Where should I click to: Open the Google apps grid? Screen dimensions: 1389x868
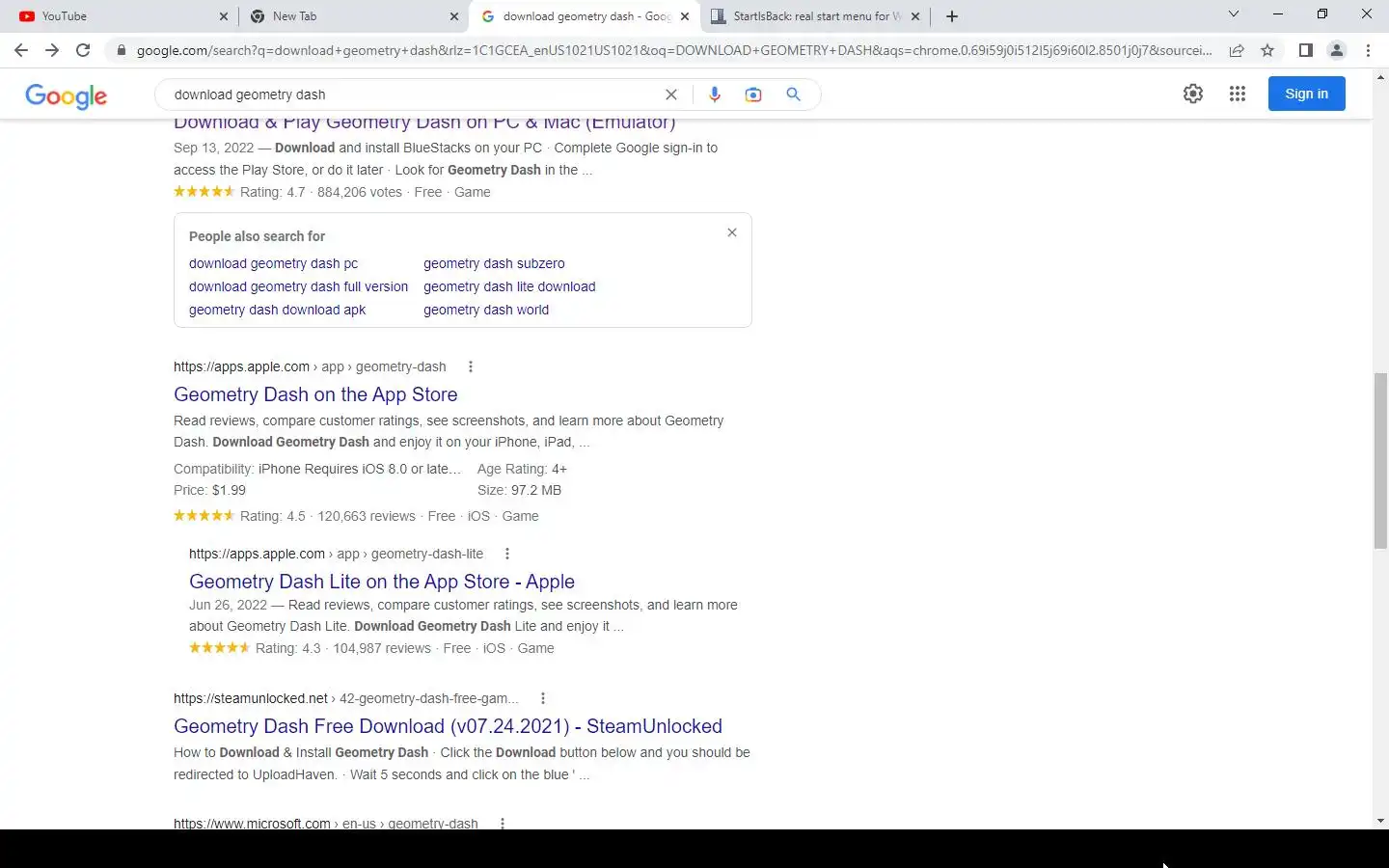[1238, 94]
